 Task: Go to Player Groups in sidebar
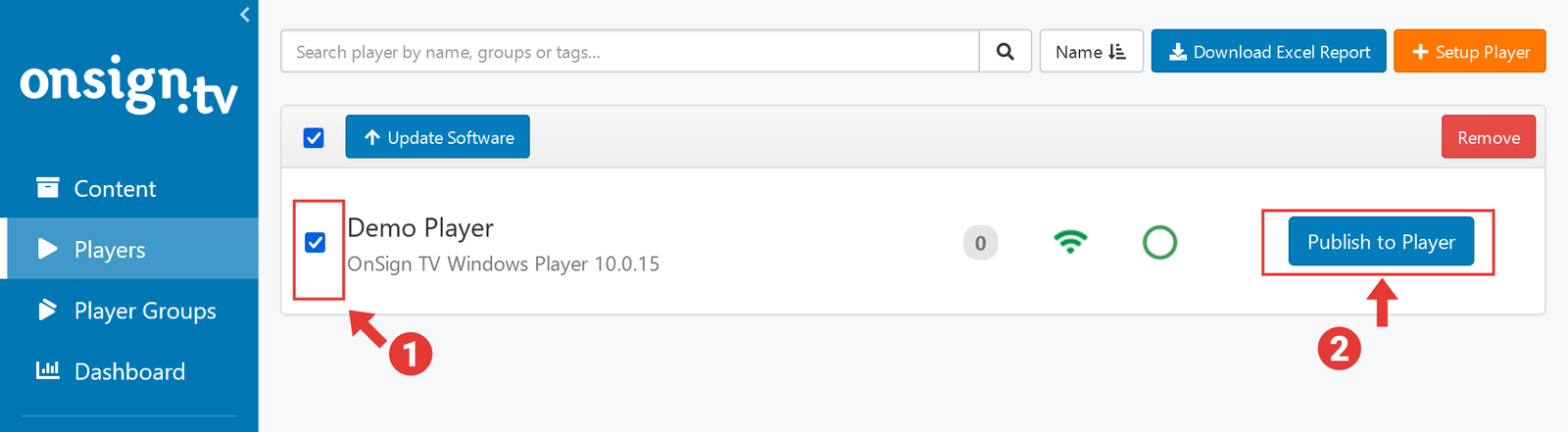pyautogui.click(x=145, y=311)
